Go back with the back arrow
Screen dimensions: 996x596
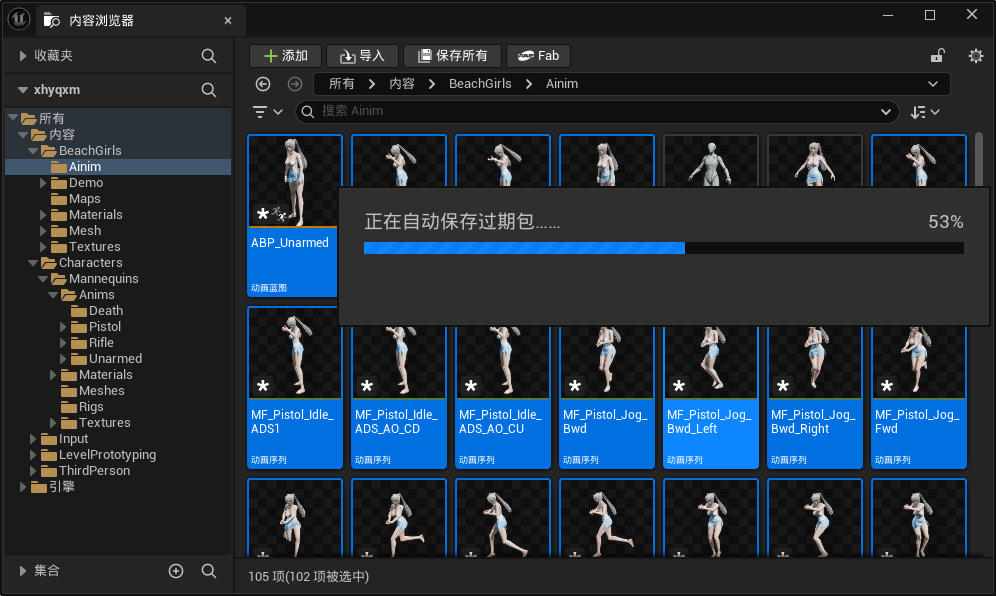(263, 84)
